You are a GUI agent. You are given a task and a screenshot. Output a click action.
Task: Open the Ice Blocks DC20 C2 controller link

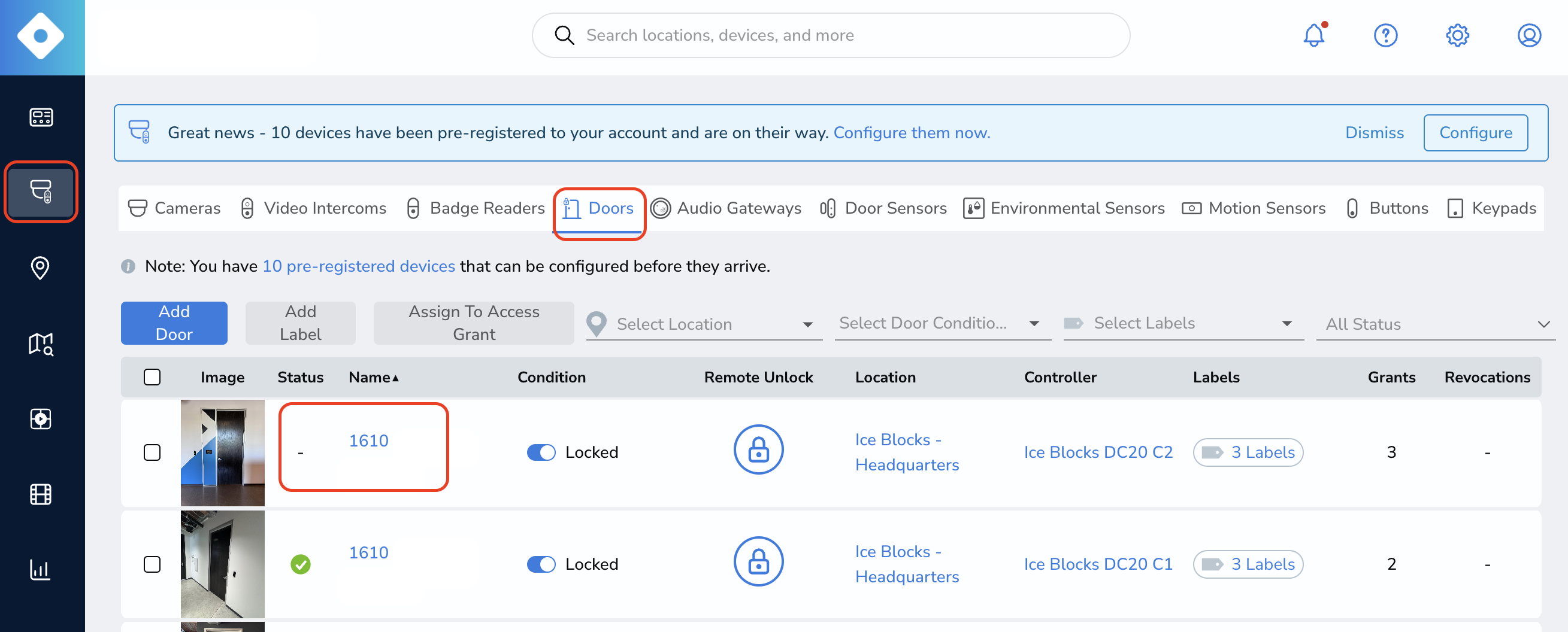(x=1098, y=452)
